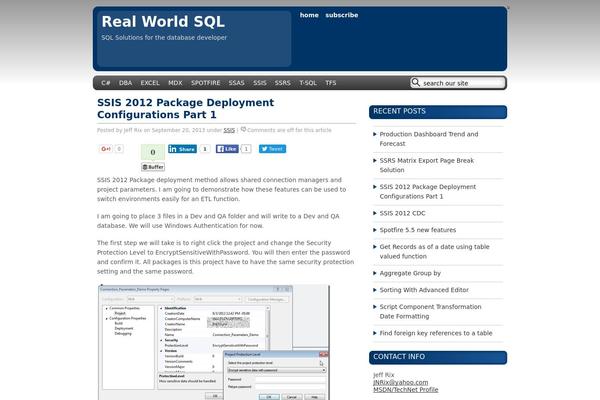This screenshot has height=400, width=600.
Task: Open SSRS Matrix Export Page Break Solution
Action: coord(427,165)
